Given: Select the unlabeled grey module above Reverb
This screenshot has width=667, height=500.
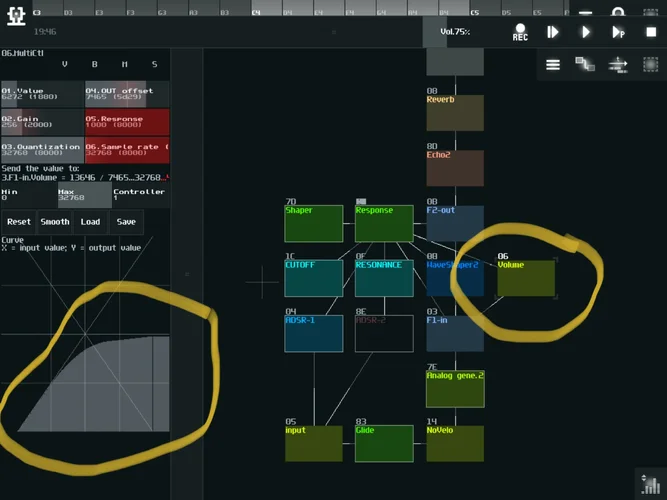Looking at the screenshot, I should 455,62.
